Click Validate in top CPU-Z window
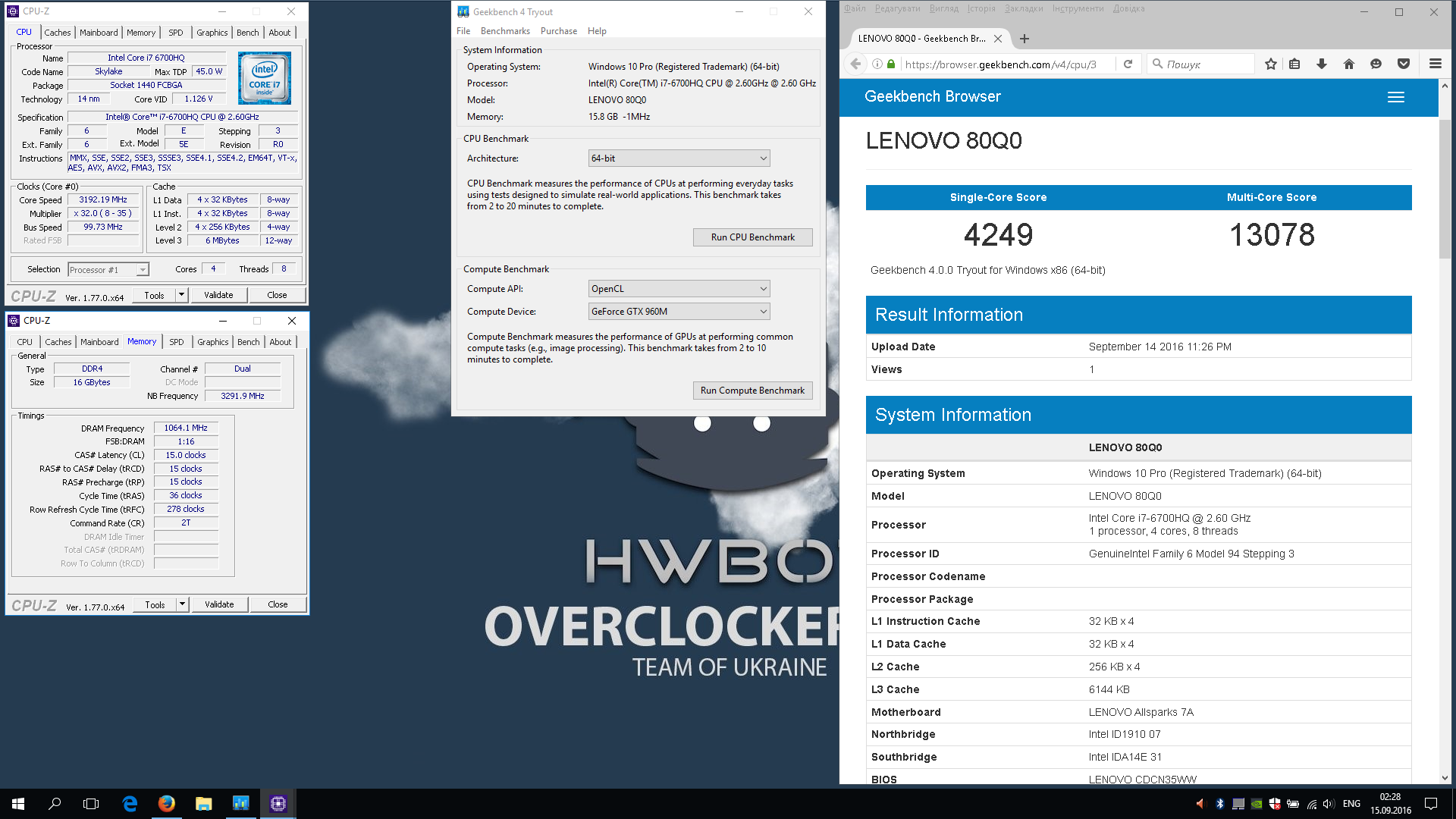This screenshot has height=819, width=1456. (218, 295)
